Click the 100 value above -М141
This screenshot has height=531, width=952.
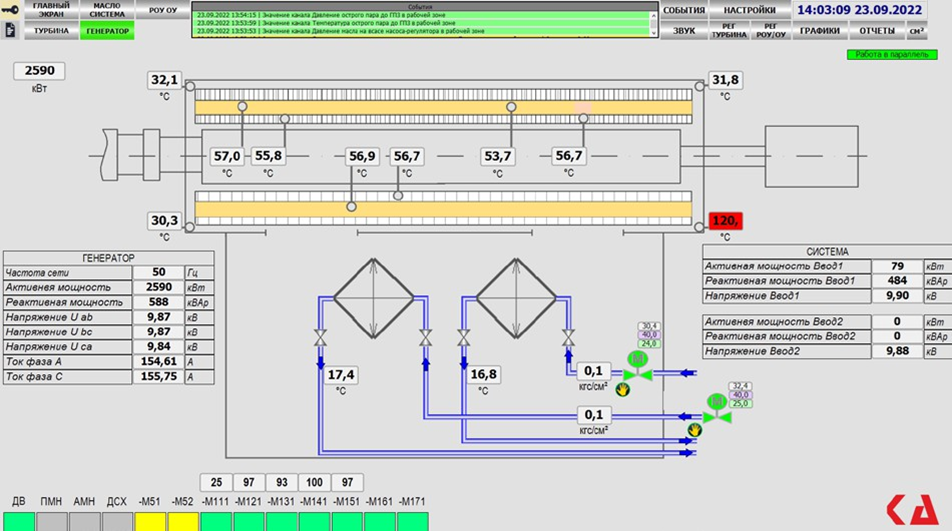tap(314, 482)
